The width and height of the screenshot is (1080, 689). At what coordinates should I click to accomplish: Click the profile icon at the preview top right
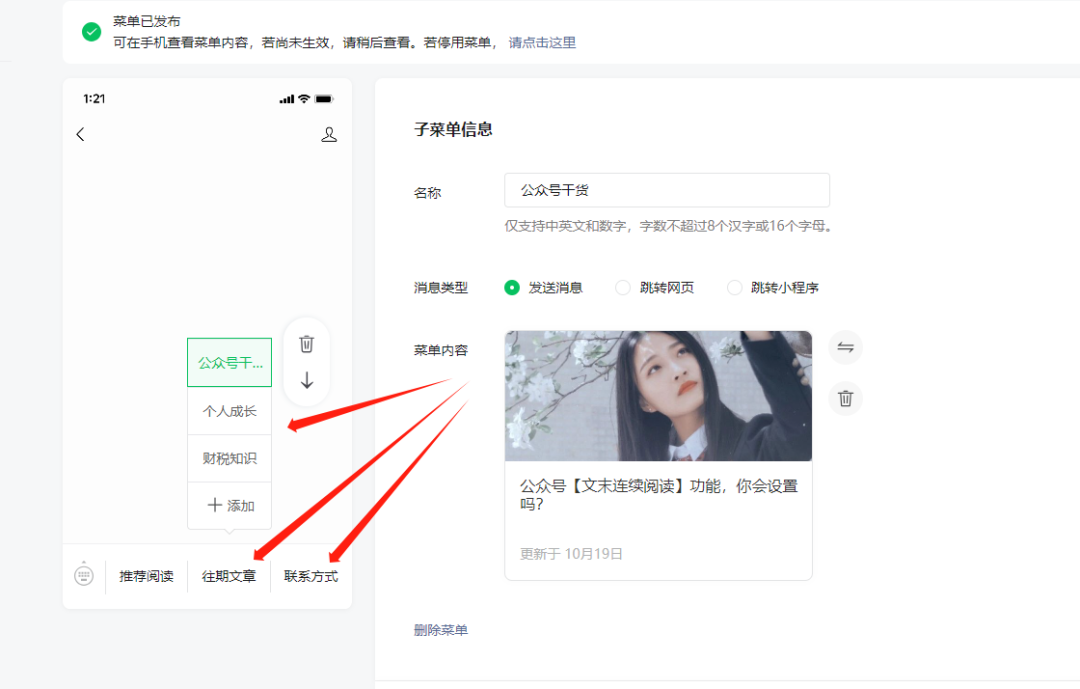(329, 133)
